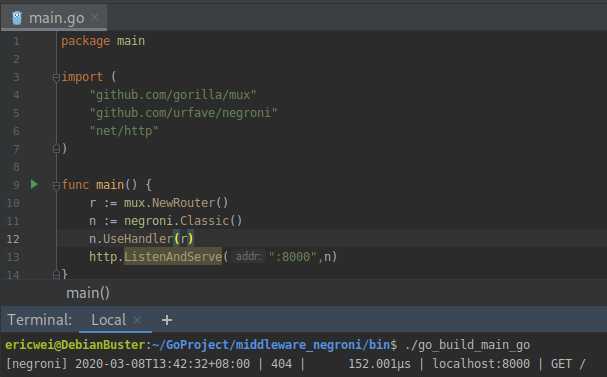The image size is (607, 377).
Task: Click the "github.com/urfave/negroni" import string
Action: [183, 113]
